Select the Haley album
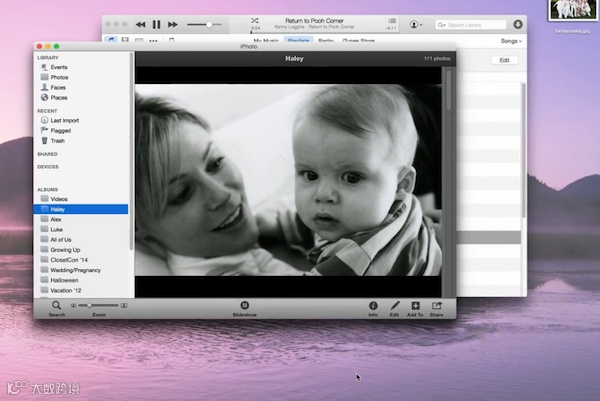 (81, 209)
